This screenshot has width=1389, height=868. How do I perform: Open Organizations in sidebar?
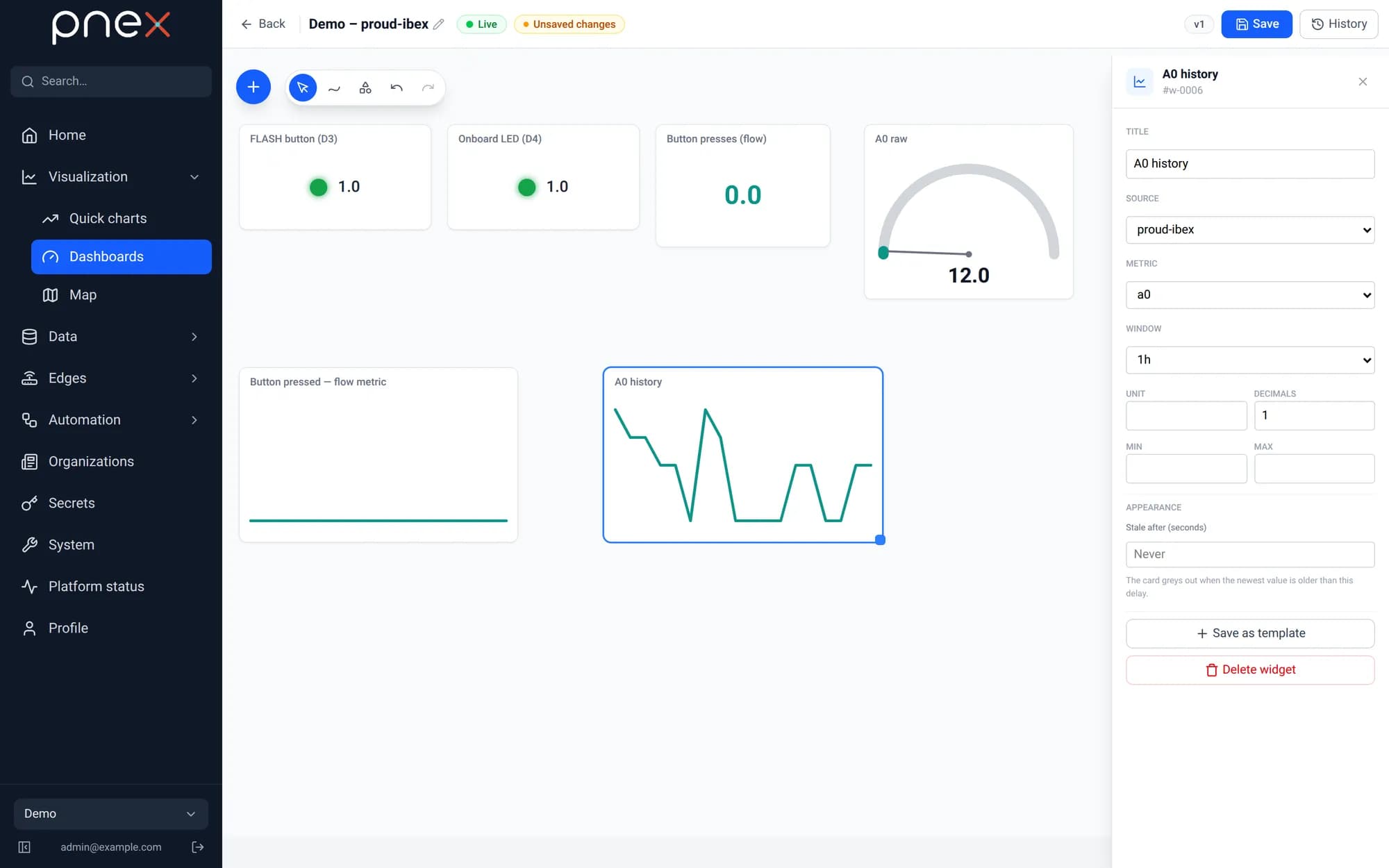coord(111,461)
